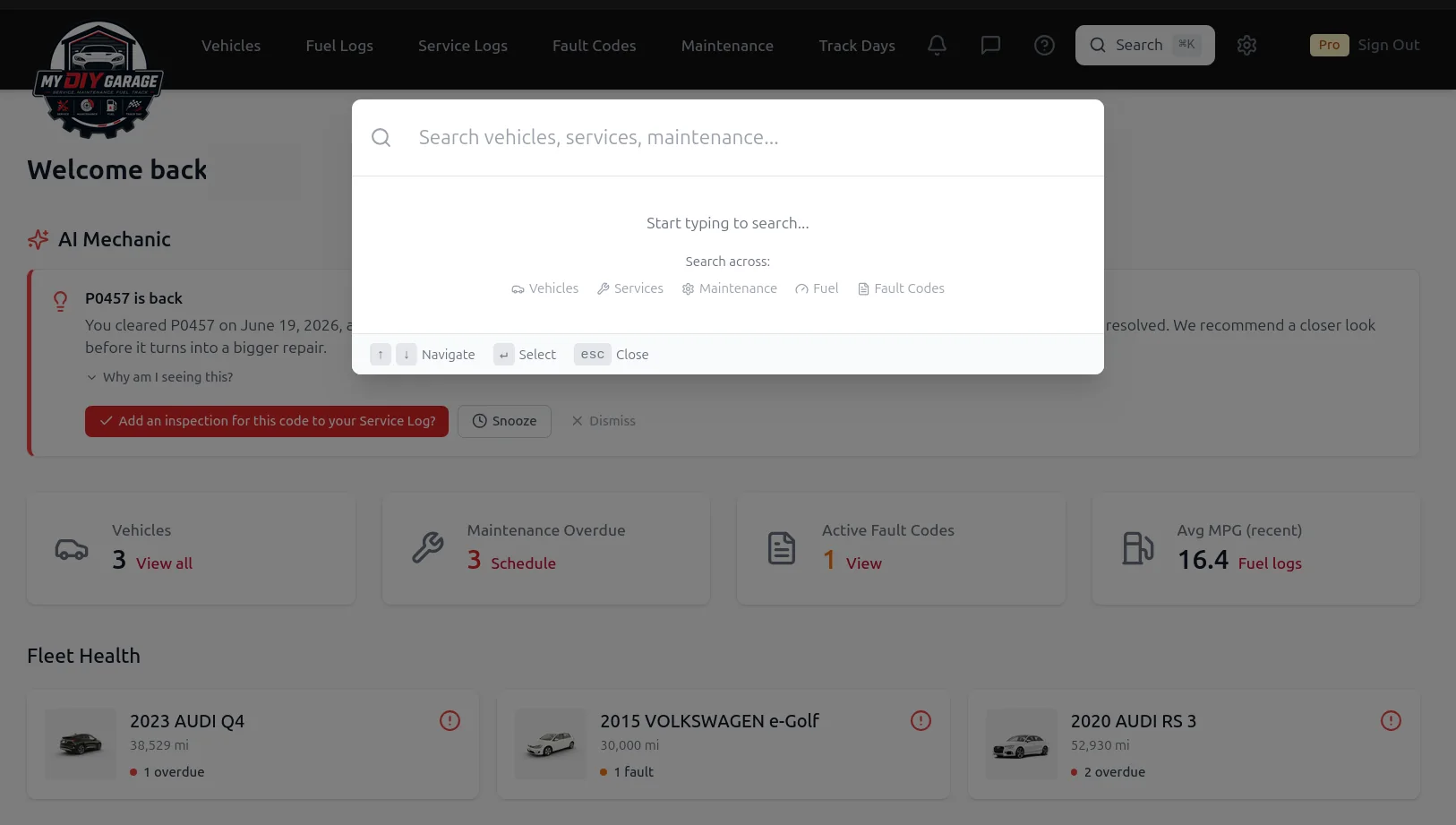Click the View all vehicles link
This screenshot has width=1456, height=825.
164,563
